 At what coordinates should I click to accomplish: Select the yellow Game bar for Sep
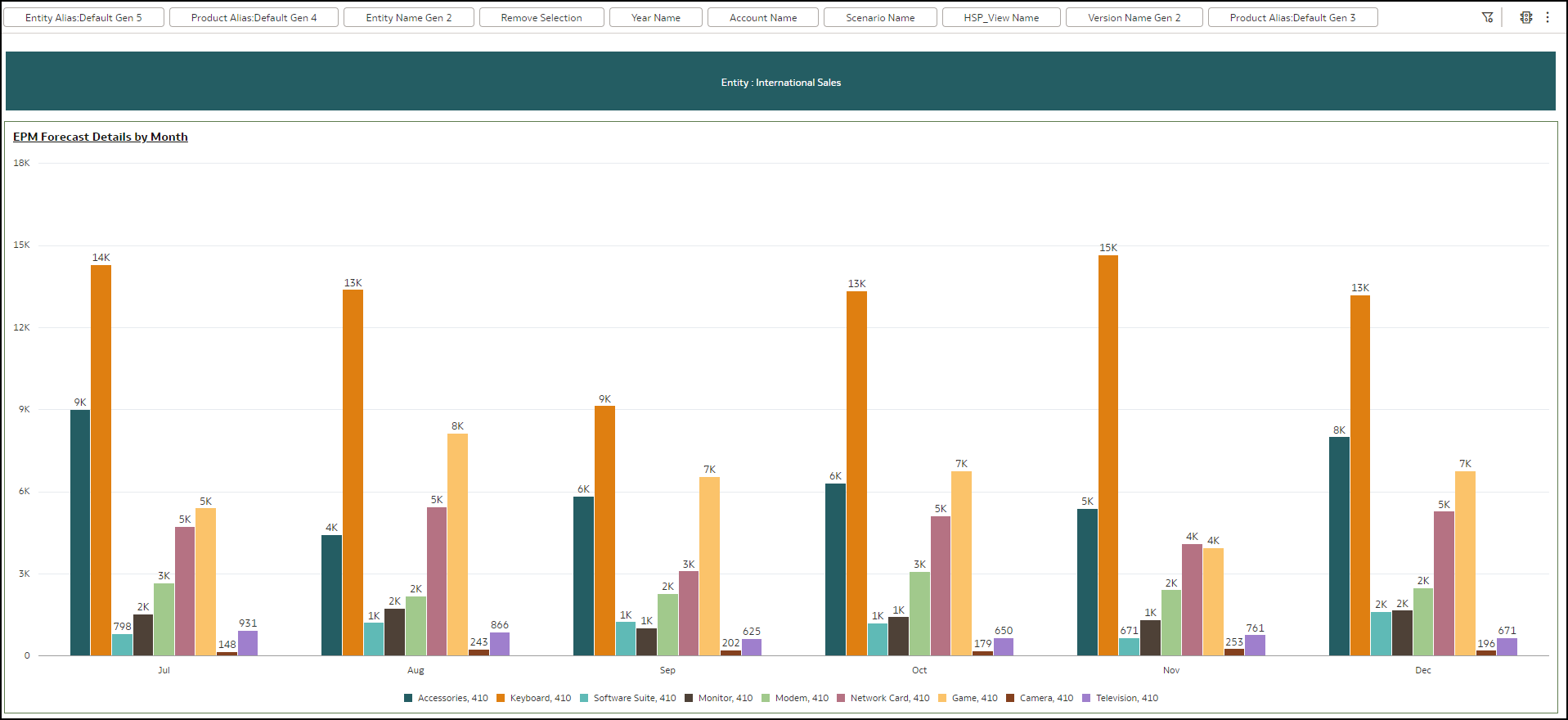coord(709,566)
